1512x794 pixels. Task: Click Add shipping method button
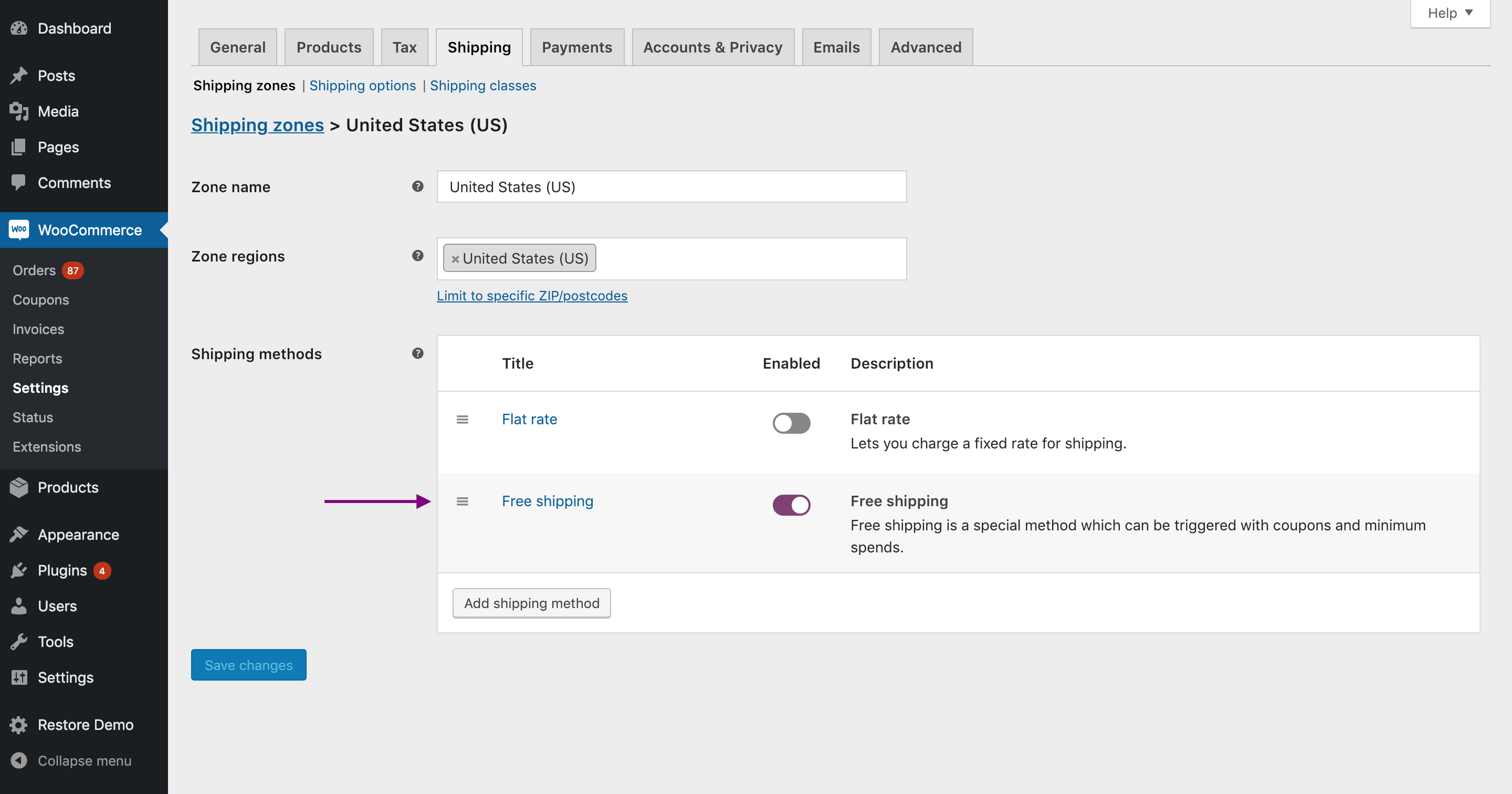point(531,602)
